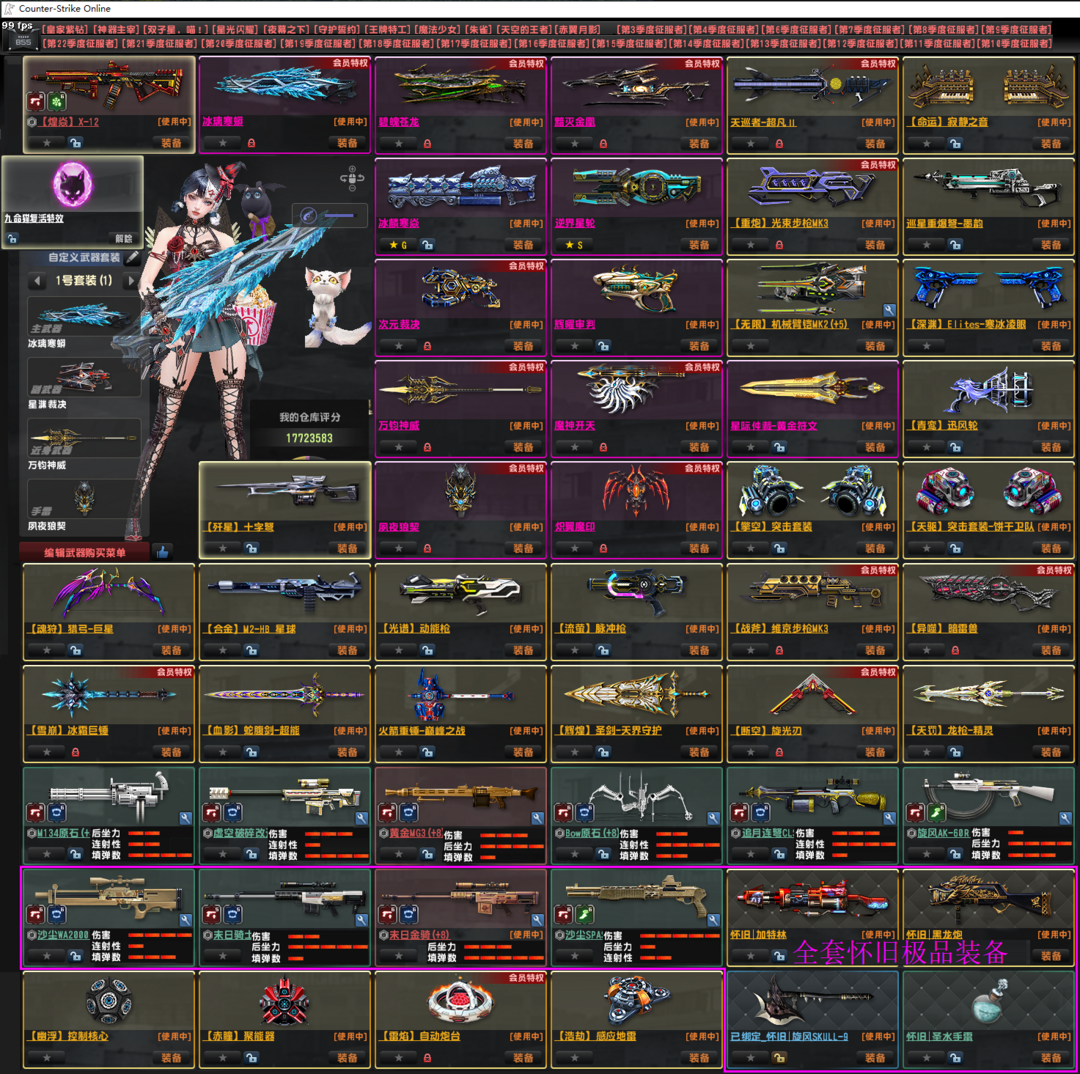Click the wrench icon on 末日金骑 card
Screen dimensions: 1080x1074
(537, 920)
